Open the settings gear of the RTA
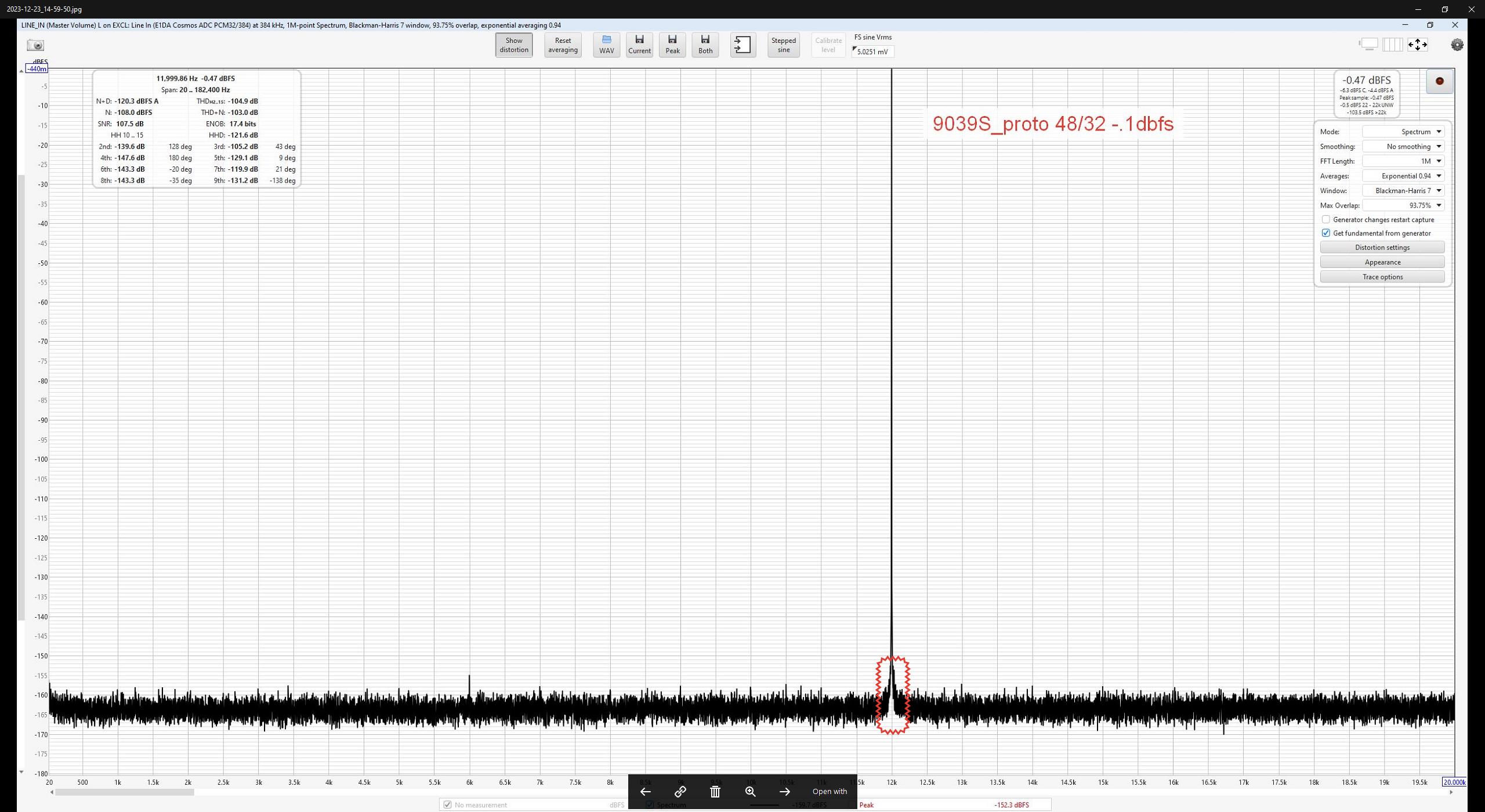This screenshot has height=812, width=1485. 1457,45
